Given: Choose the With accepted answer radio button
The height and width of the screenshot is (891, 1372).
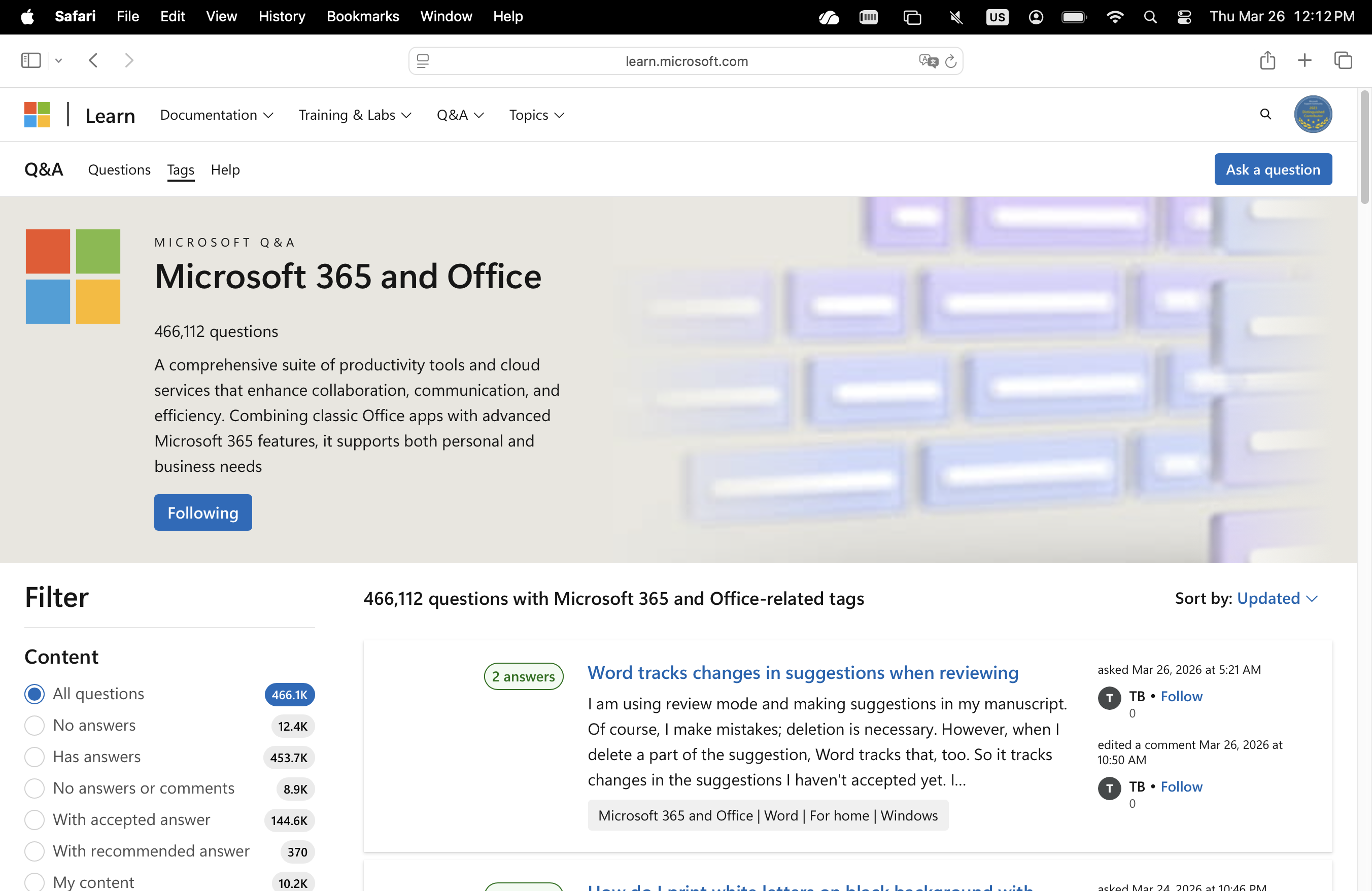Looking at the screenshot, I should (x=35, y=819).
